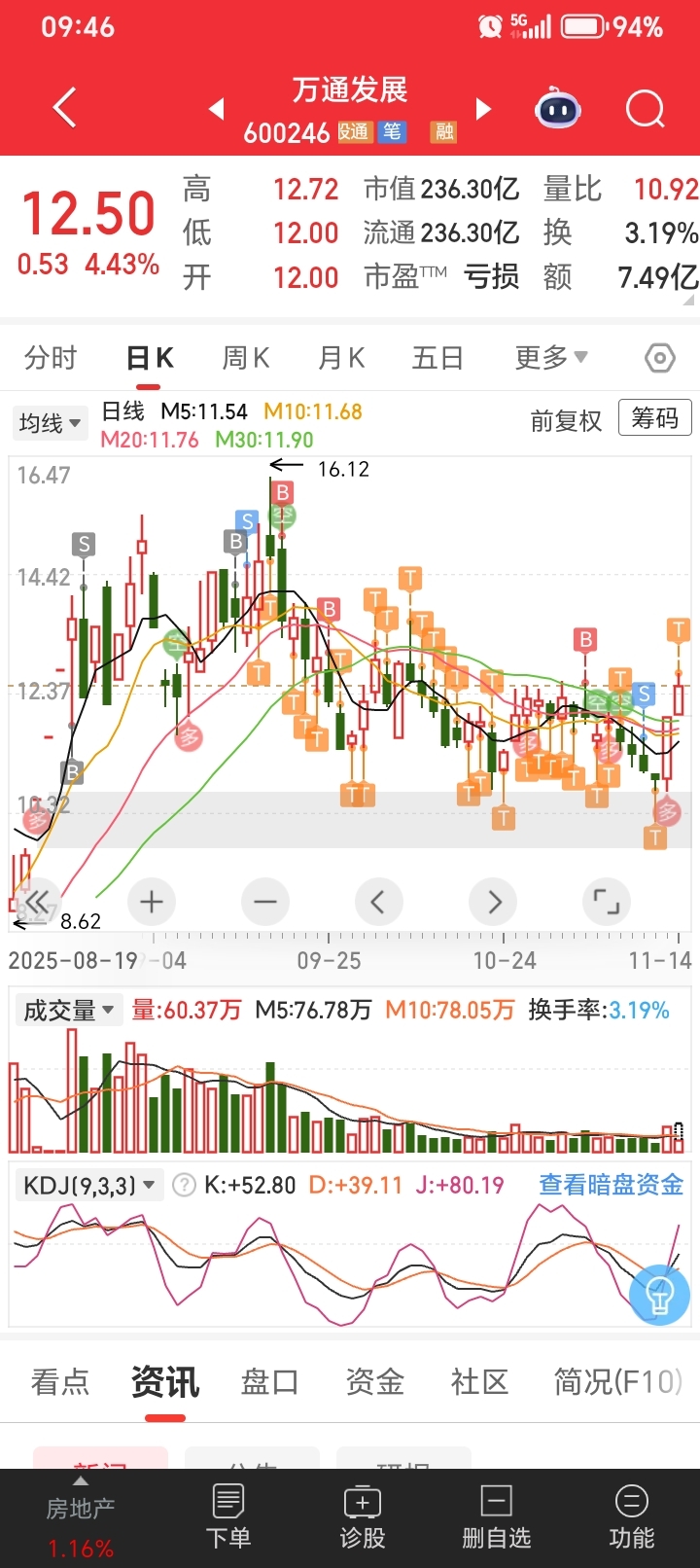Tap the T marker at chart right edge
The image size is (700, 1568).
678,630
